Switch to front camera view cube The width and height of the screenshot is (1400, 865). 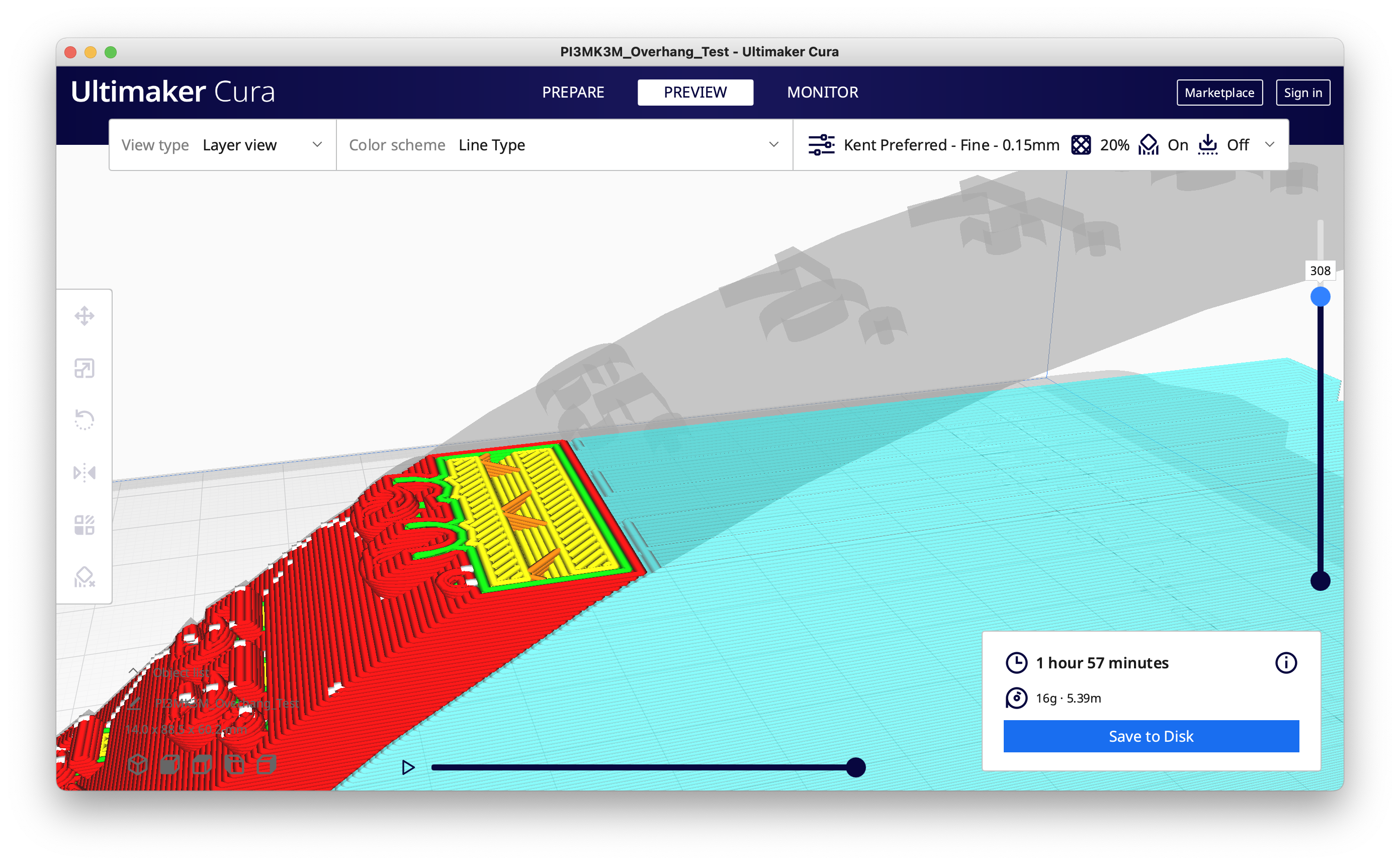[170, 764]
